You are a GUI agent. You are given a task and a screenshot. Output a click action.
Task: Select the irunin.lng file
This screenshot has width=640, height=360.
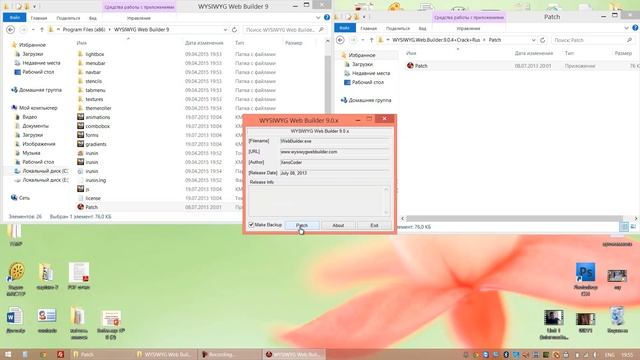tap(96, 180)
